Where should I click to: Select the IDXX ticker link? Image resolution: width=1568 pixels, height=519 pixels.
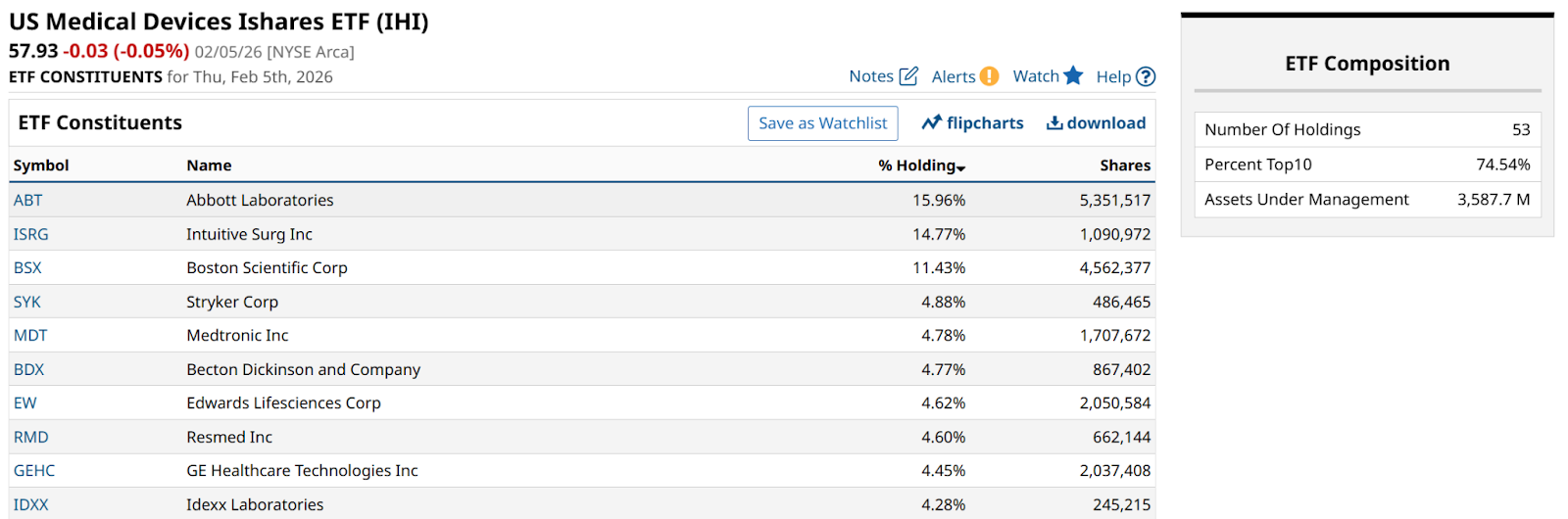[31, 504]
